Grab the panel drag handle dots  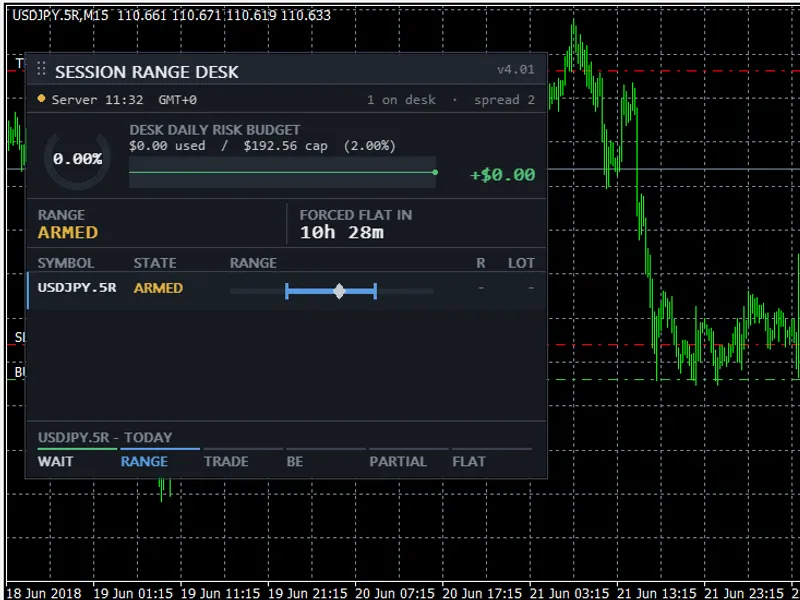(x=41, y=69)
